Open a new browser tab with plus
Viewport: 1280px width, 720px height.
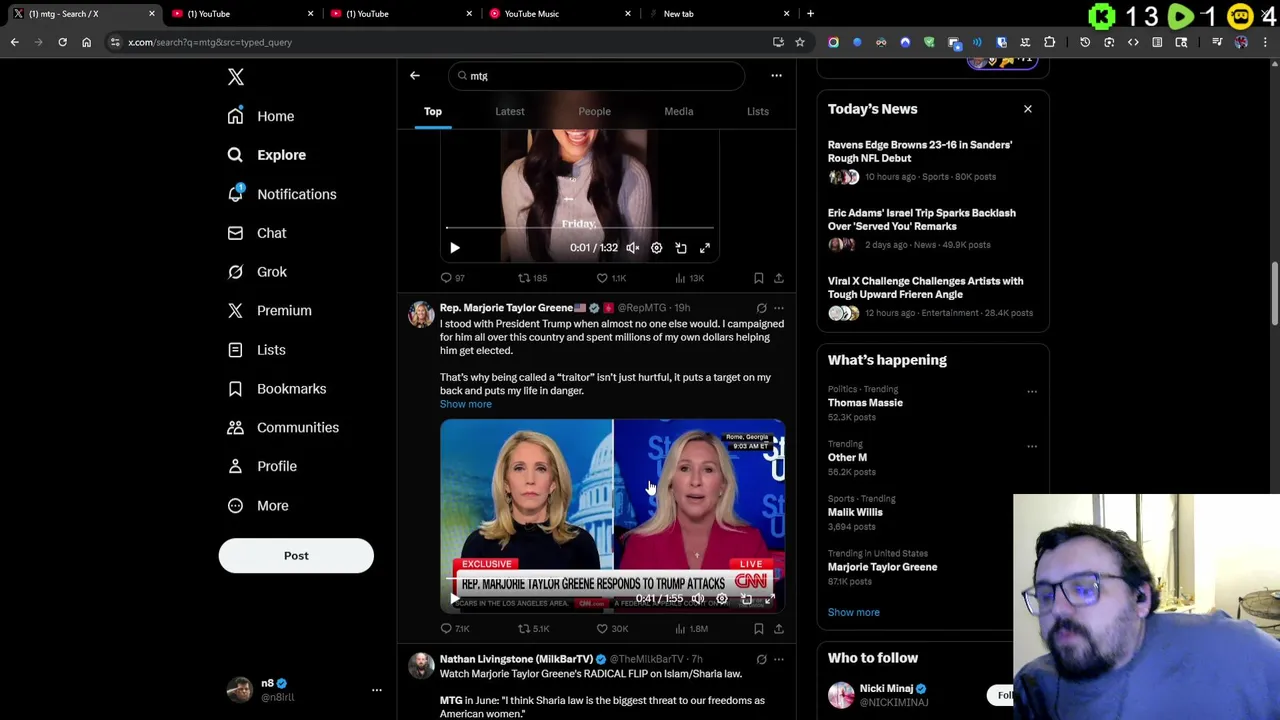[810, 14]
